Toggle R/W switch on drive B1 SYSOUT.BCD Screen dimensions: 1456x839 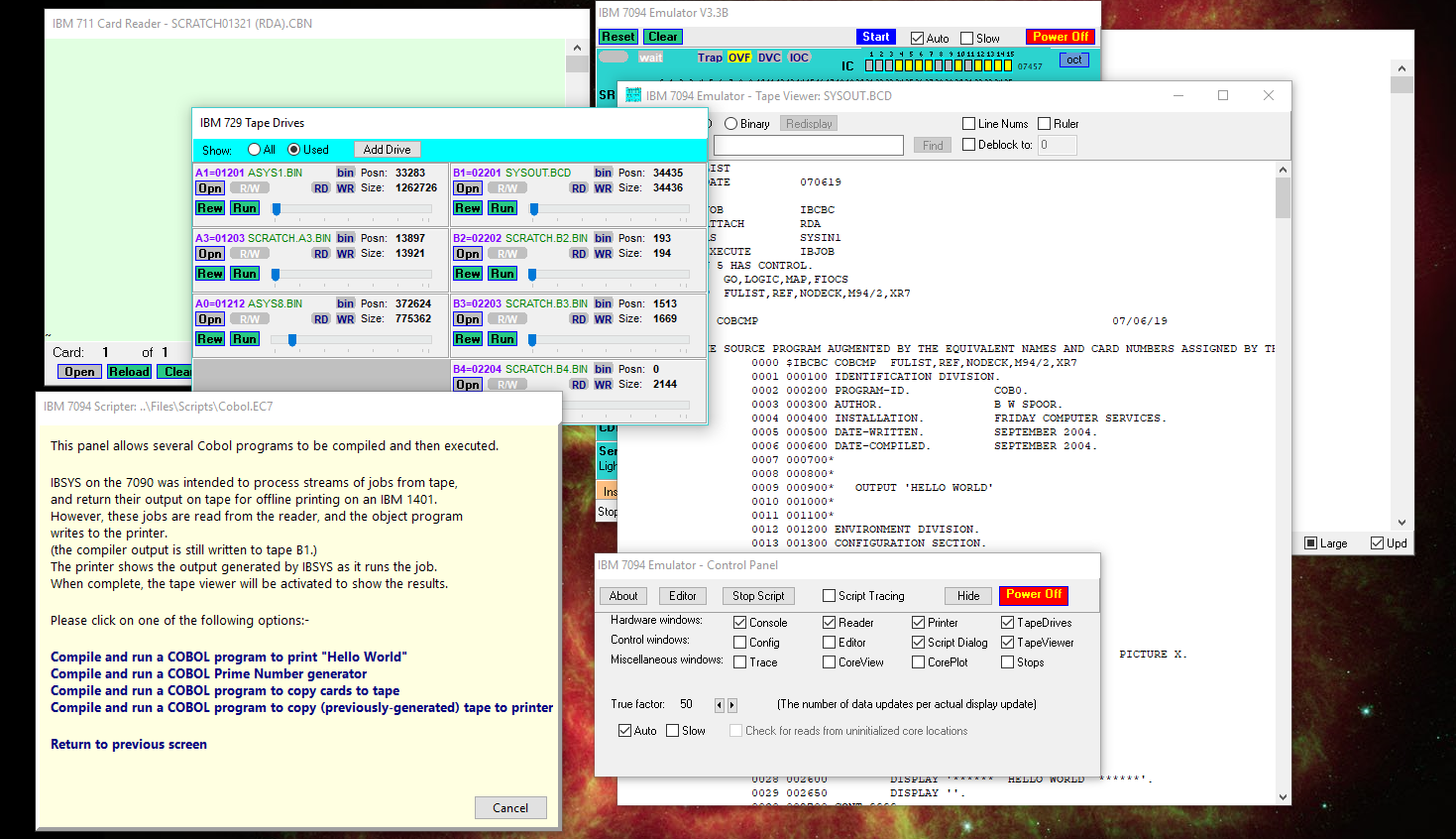(507, 188)
